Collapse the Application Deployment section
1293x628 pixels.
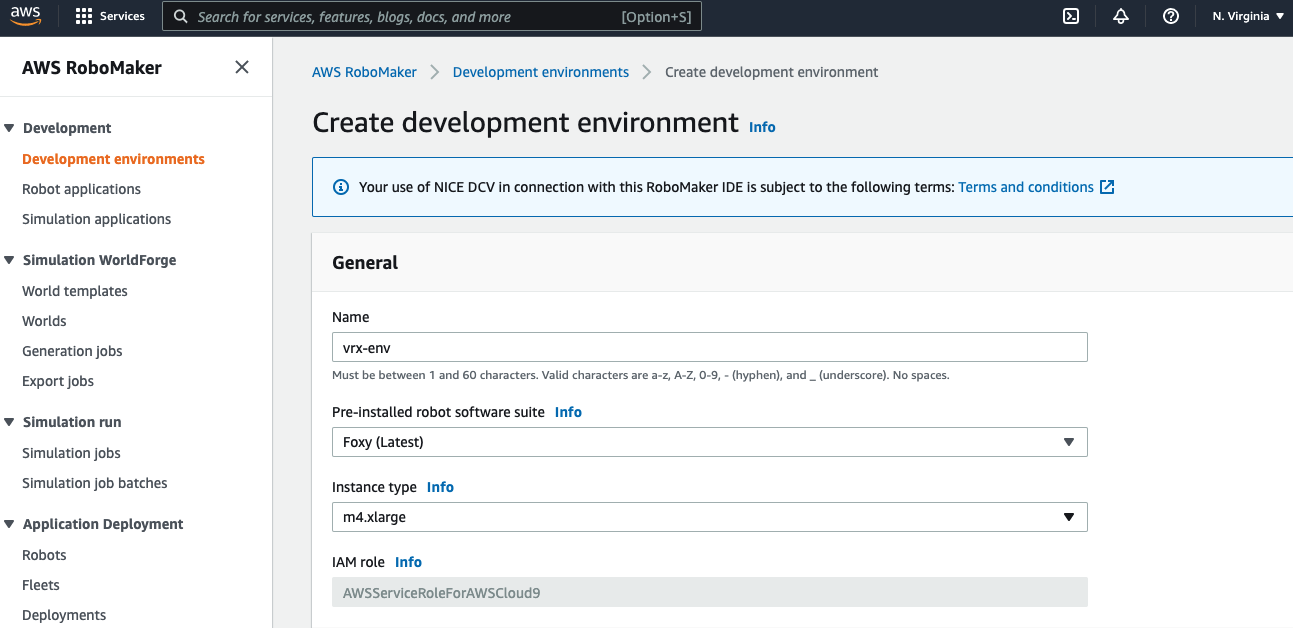[10, 524]
